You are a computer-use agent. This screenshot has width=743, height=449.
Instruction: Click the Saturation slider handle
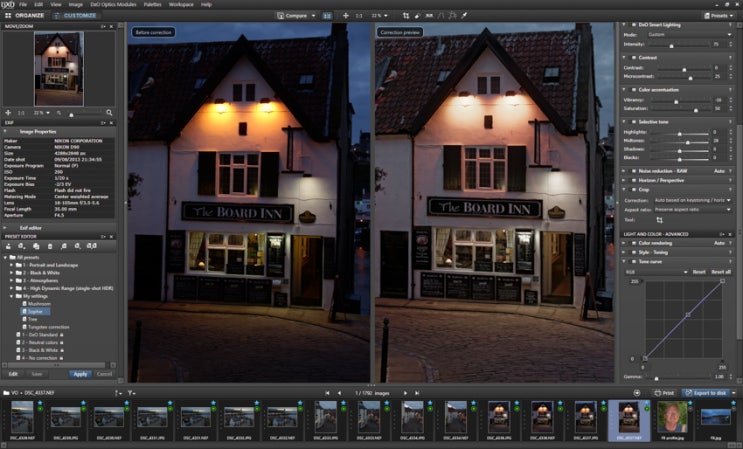coord(696,110)
